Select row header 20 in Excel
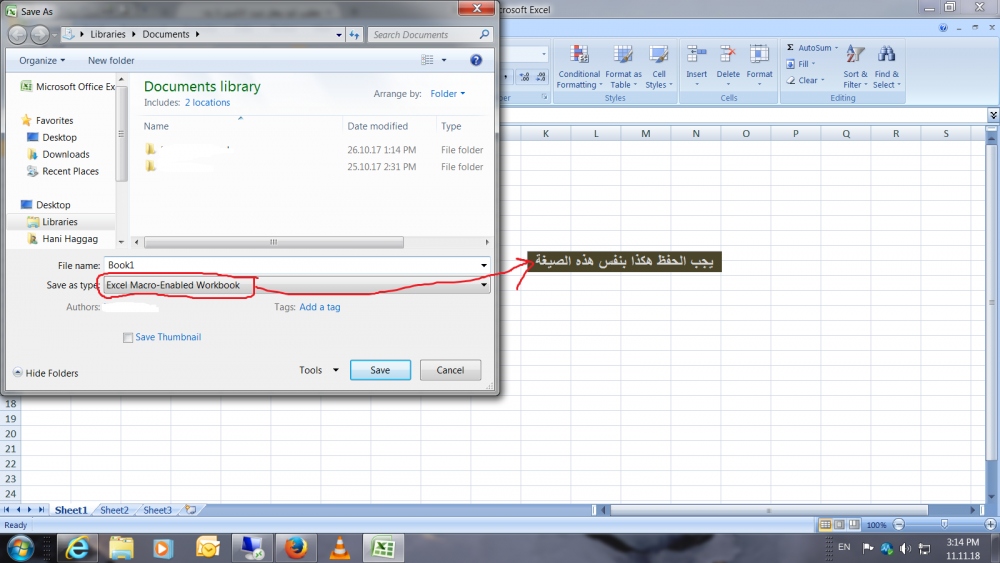 [x=10, y=434]
